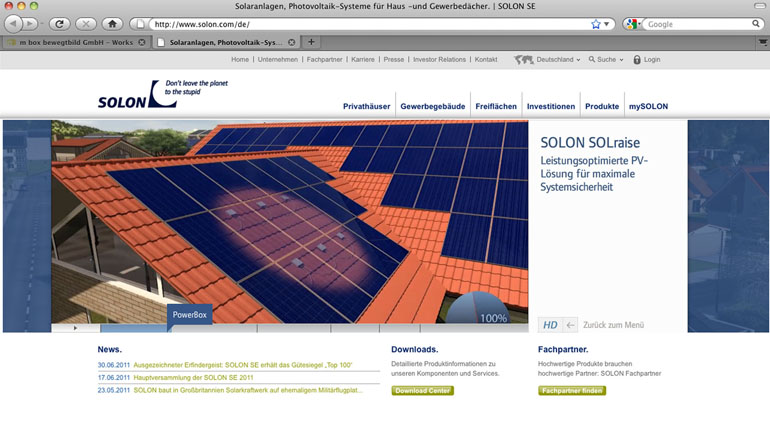770x433 pixels.
Task: Open the Investitionen menu
Action: 551,106
